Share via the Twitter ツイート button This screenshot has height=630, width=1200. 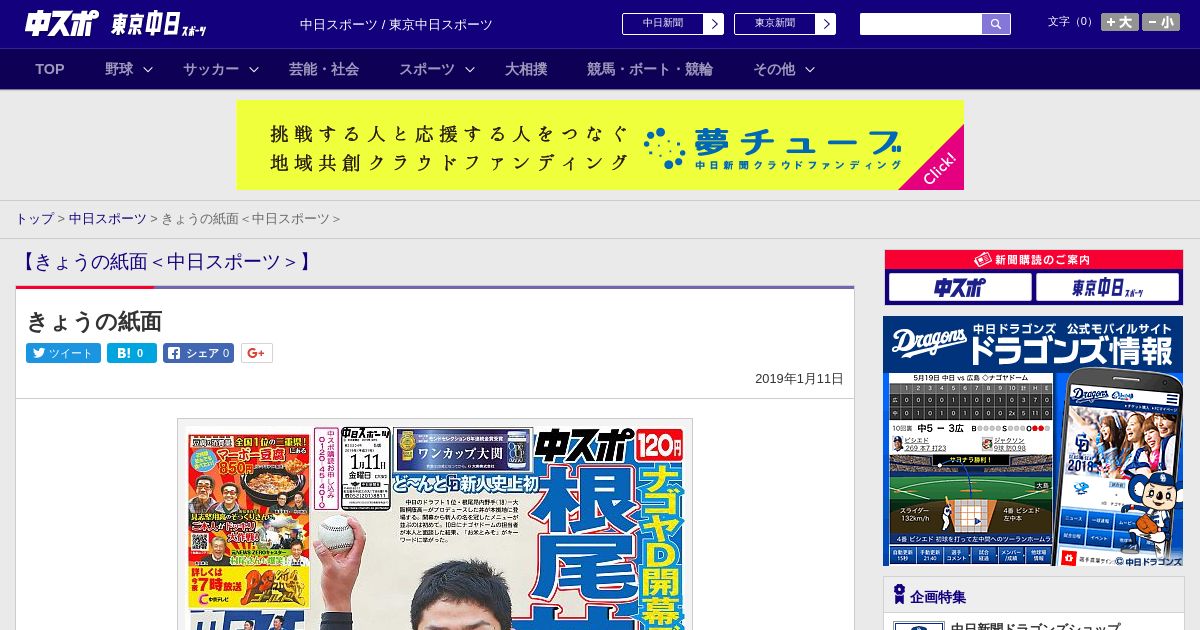click(x=63, y=353)
